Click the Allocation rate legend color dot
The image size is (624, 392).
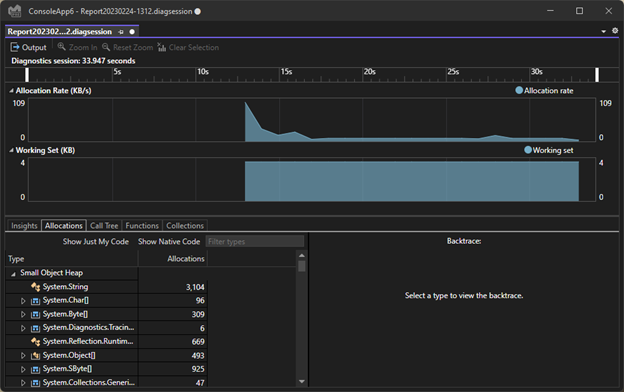coord(519,90)
